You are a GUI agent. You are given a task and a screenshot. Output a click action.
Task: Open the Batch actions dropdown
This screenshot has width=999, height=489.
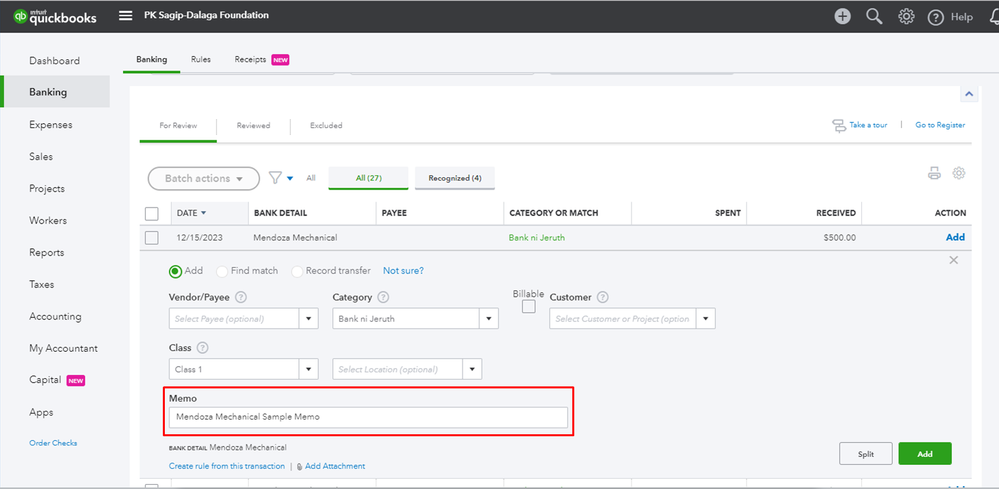203,179
